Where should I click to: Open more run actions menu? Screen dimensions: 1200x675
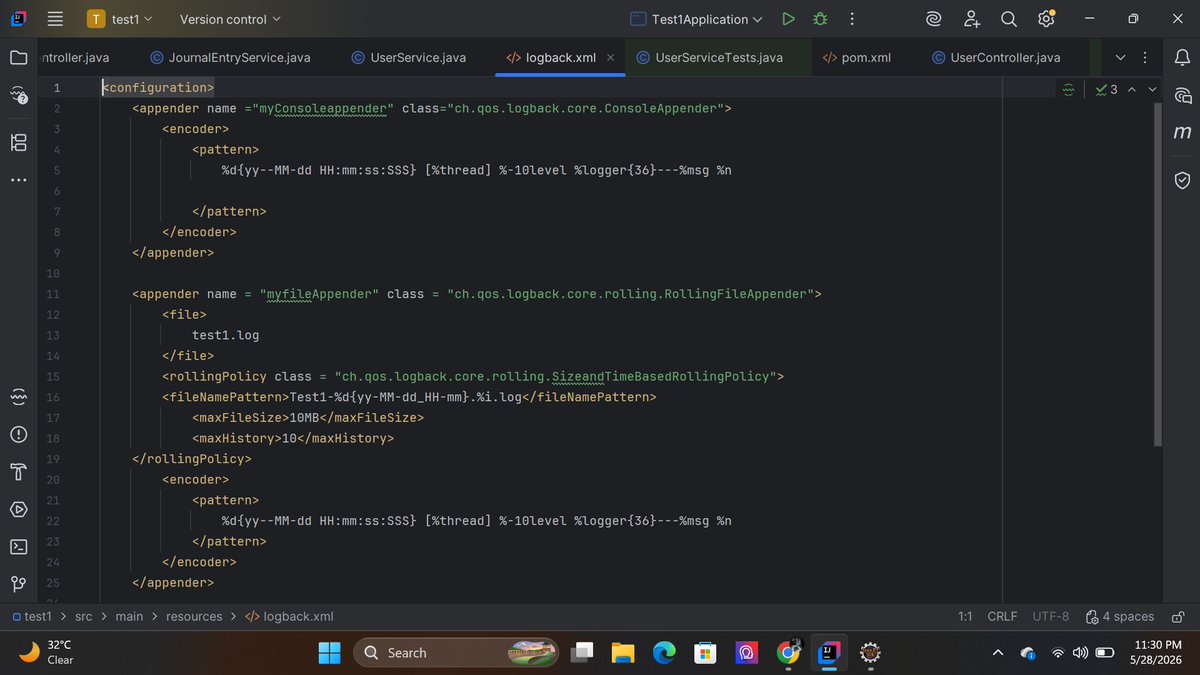(851, 19)
